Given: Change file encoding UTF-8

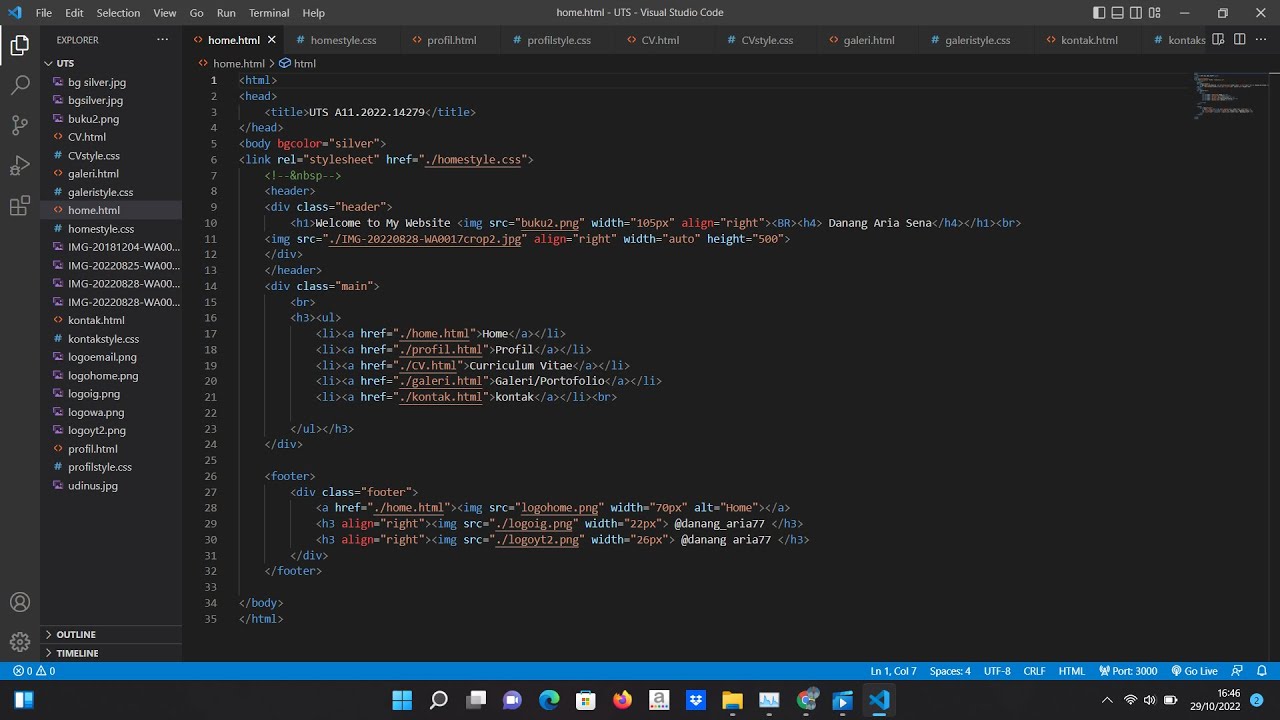Looking at the screenshot, I should (997, 671).
